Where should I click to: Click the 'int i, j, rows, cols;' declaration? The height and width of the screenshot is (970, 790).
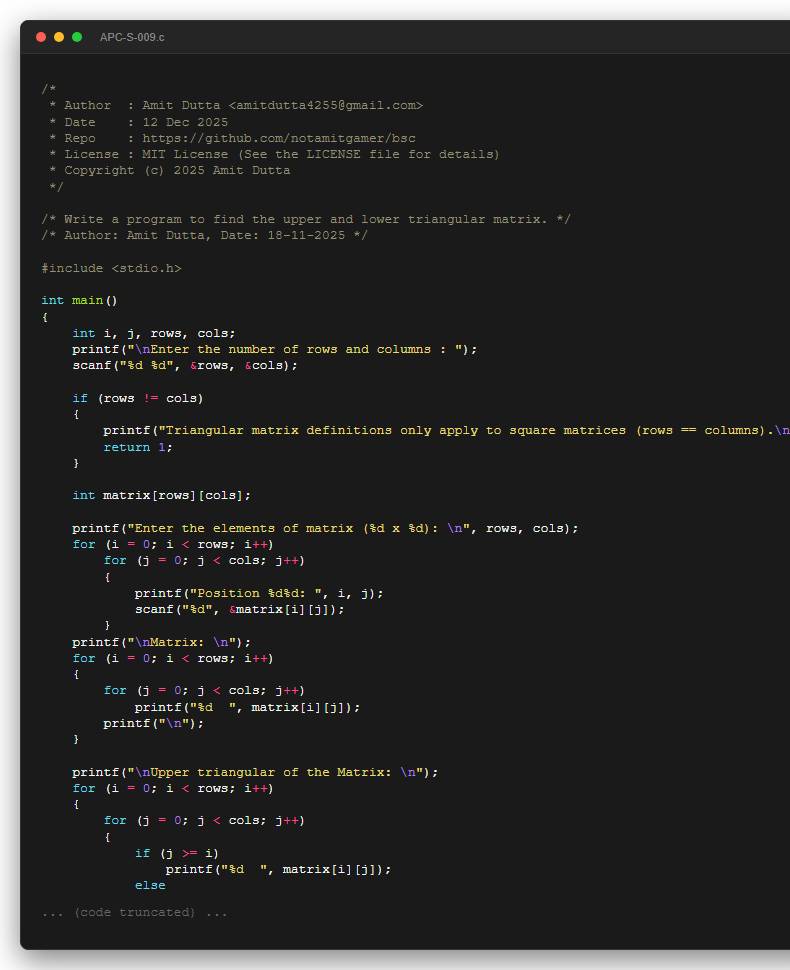tap(154, 333)
